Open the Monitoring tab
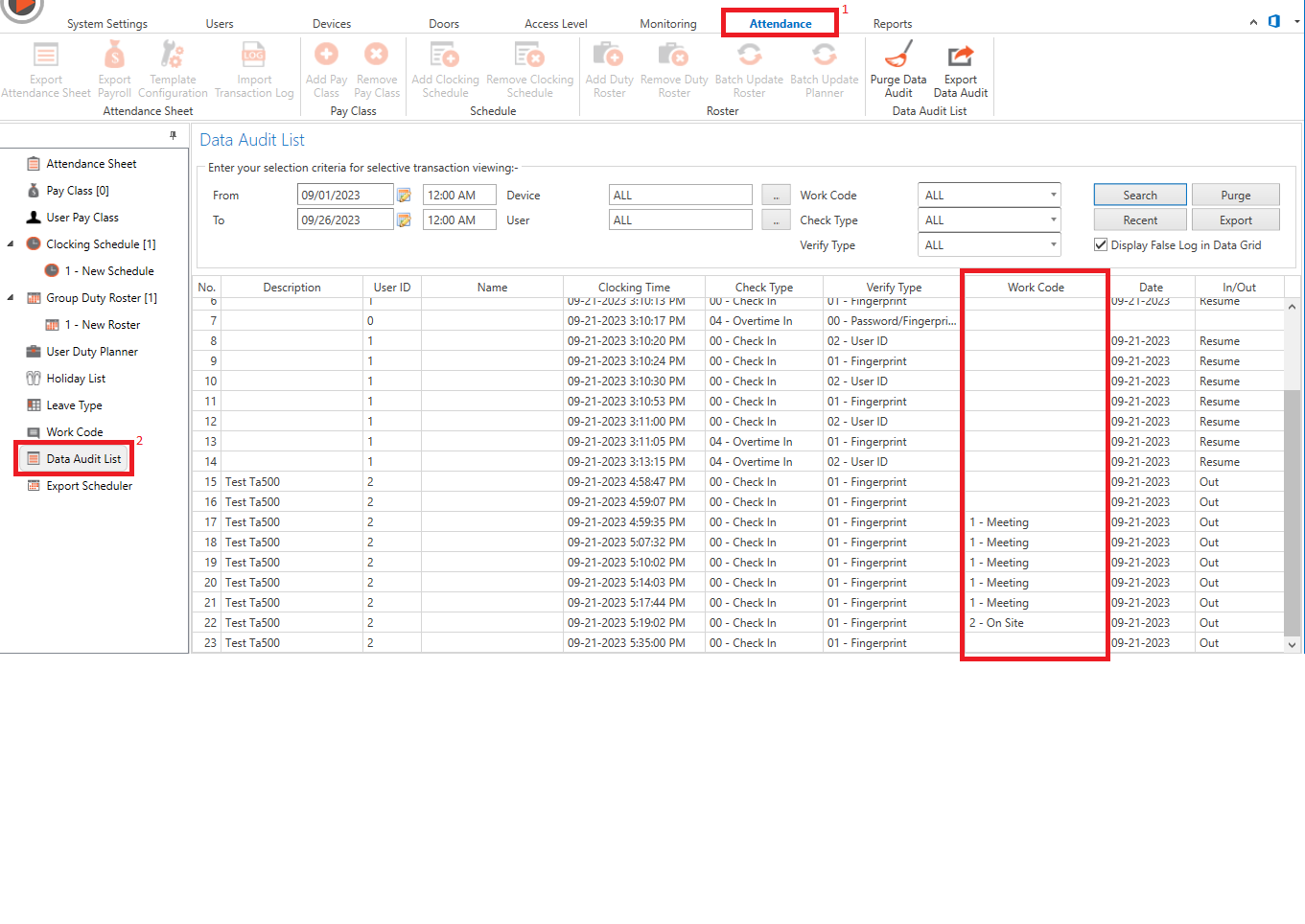 668,24
